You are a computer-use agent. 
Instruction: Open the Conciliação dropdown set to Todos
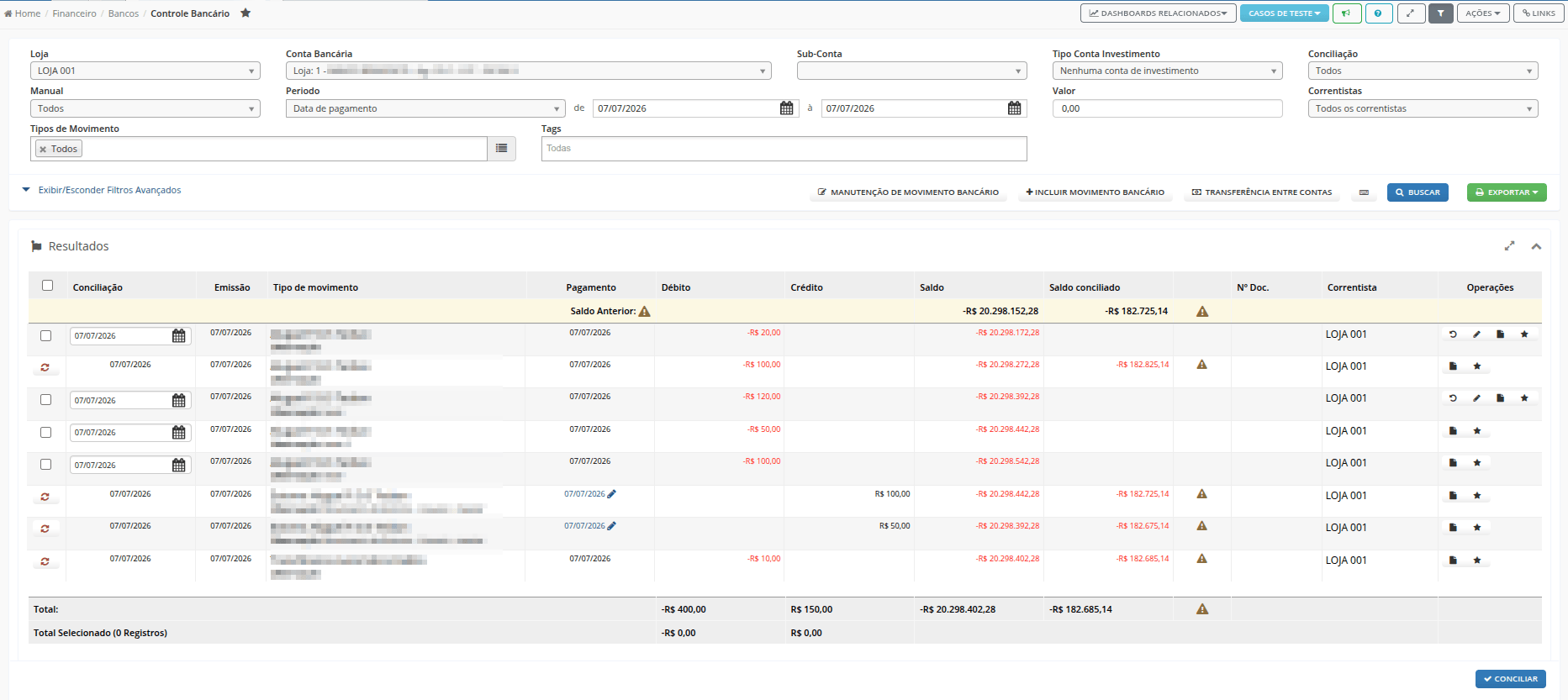click(1423, 71)
